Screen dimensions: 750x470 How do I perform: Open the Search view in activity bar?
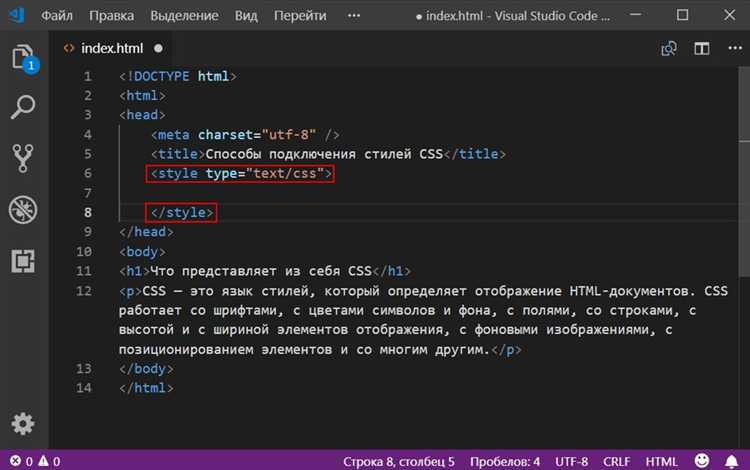coord(23,106)
